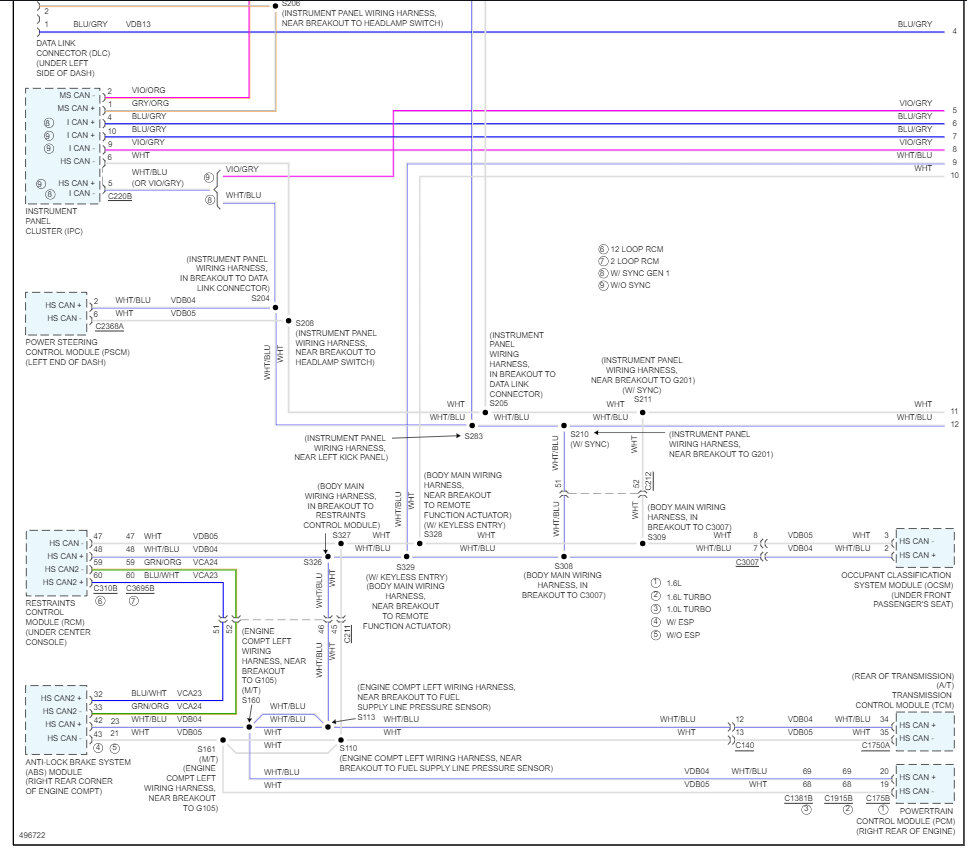
Task: Click the W/O ESP legend note
Action: [x=683, y=635]
